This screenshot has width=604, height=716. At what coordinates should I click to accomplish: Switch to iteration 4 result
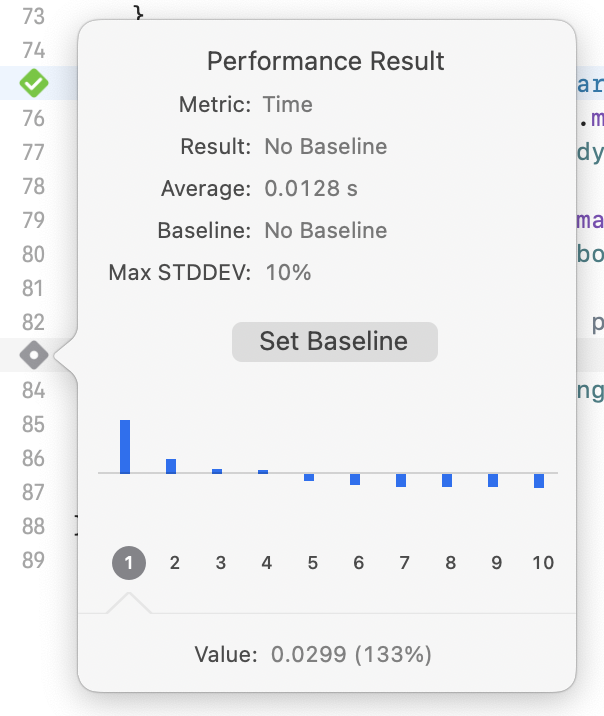(x=267, y=563)
